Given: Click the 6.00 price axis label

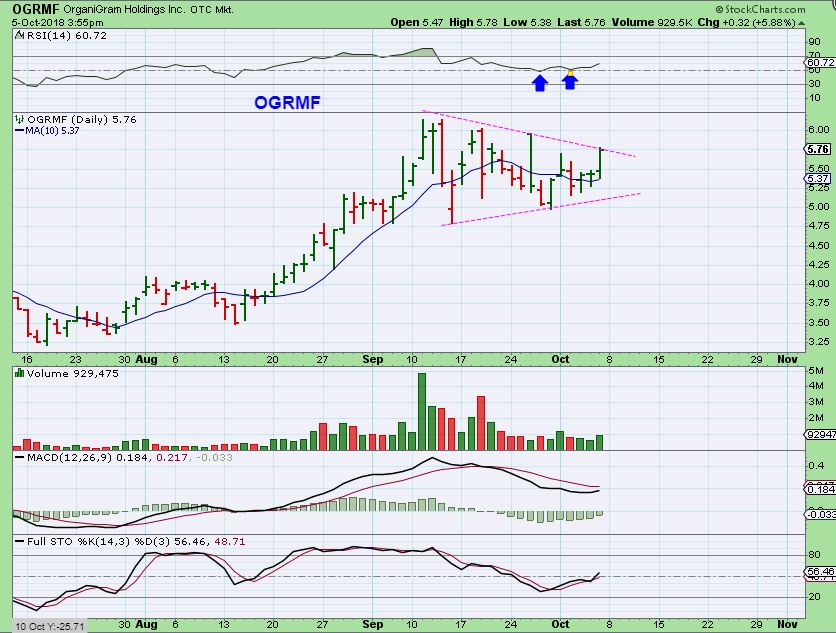Looking at the screenshot, I should pos(818,130).
